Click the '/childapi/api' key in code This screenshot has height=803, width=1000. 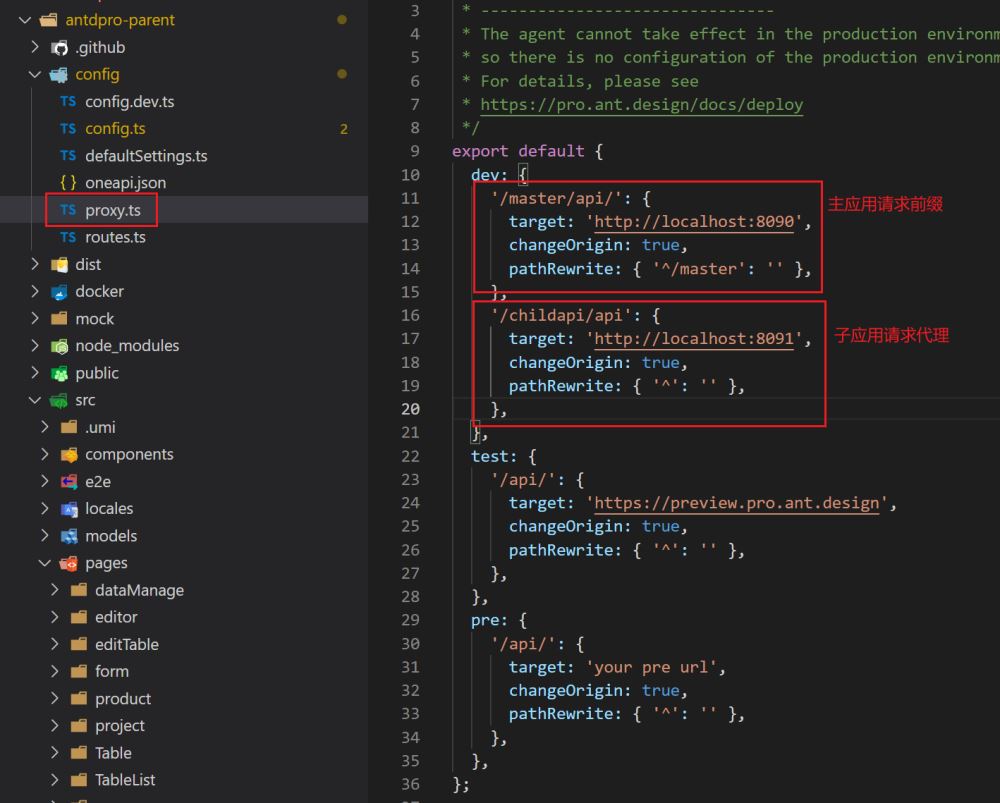(x=561, y=315)
